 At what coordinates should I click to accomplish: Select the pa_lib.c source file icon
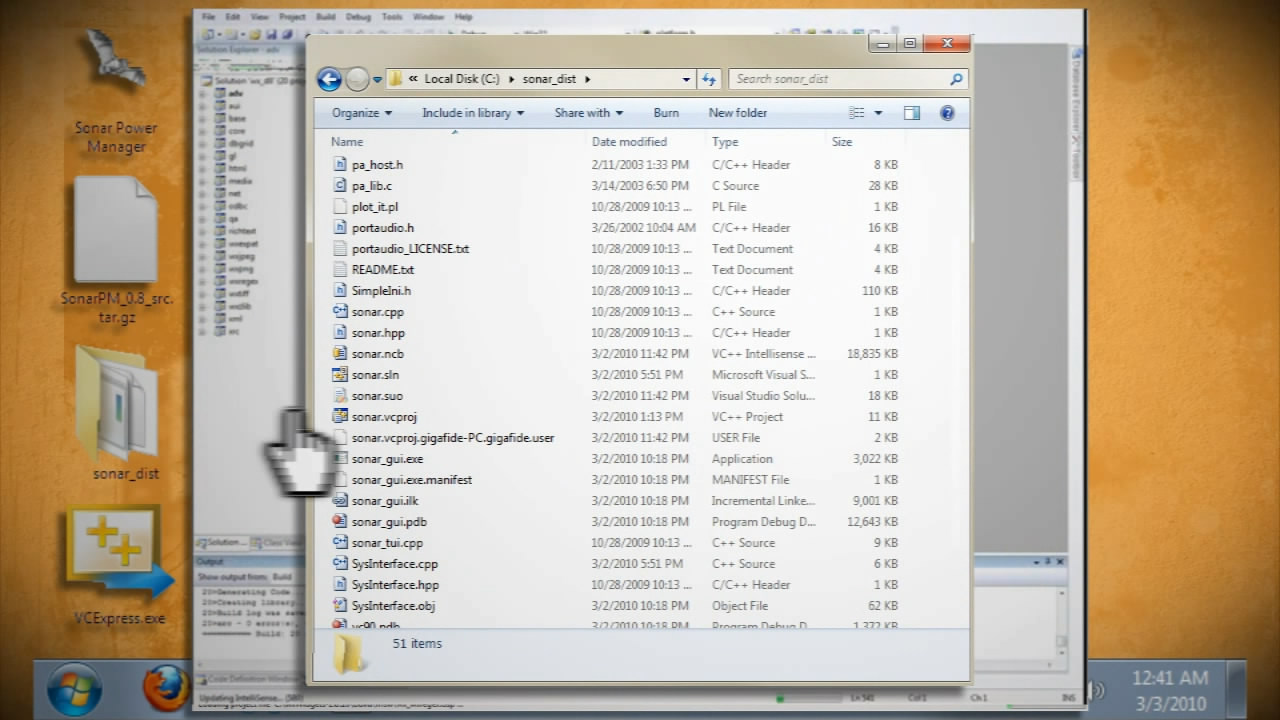coord(340,186)
